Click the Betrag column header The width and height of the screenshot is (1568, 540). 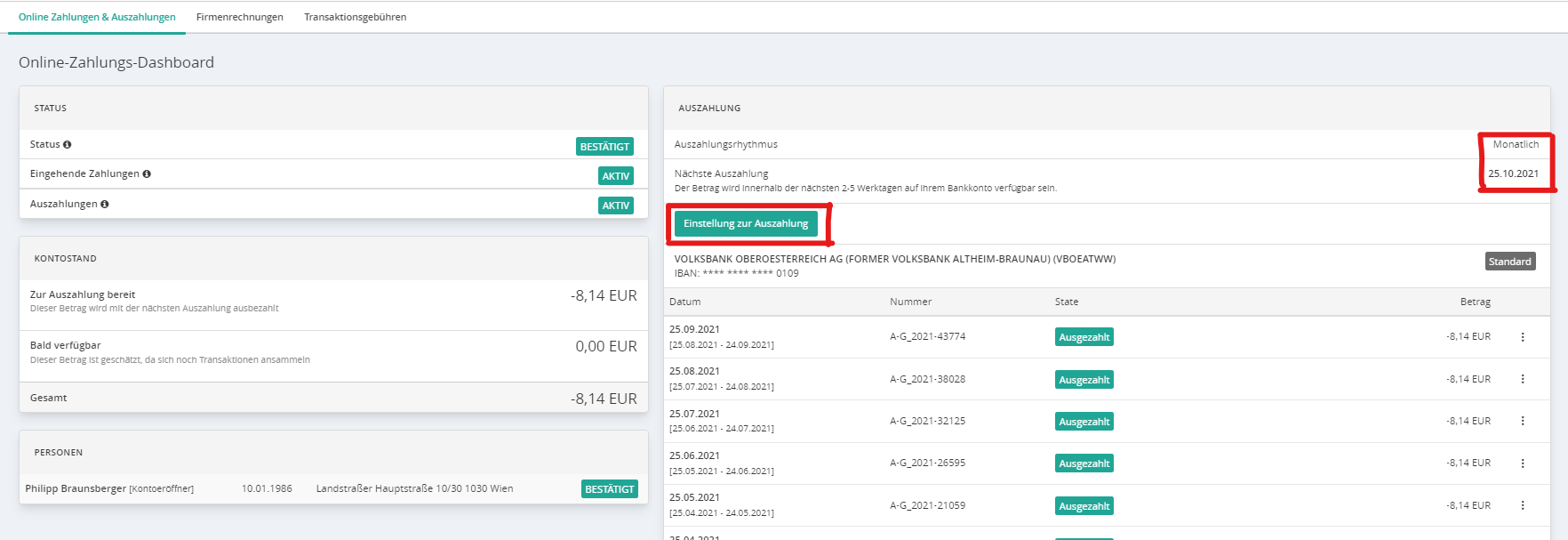pyautogui.click(x=1475, y=302)
